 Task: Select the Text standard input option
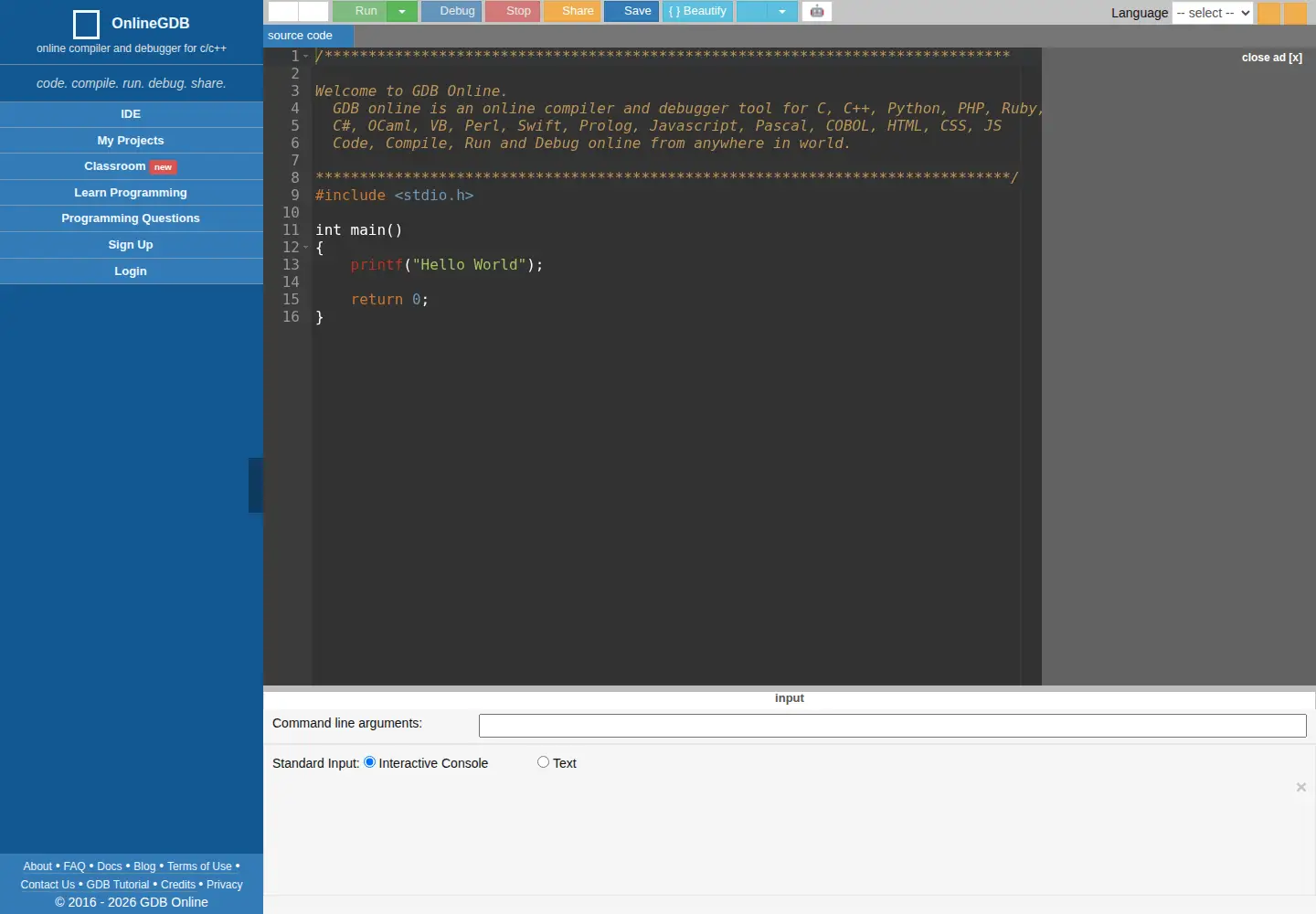(x=544, y=762)
